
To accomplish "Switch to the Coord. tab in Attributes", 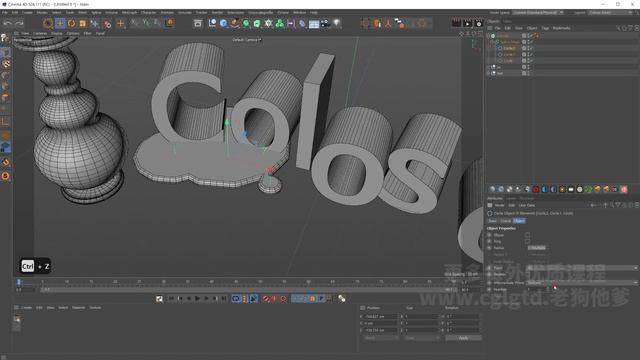I will point(505,221).
